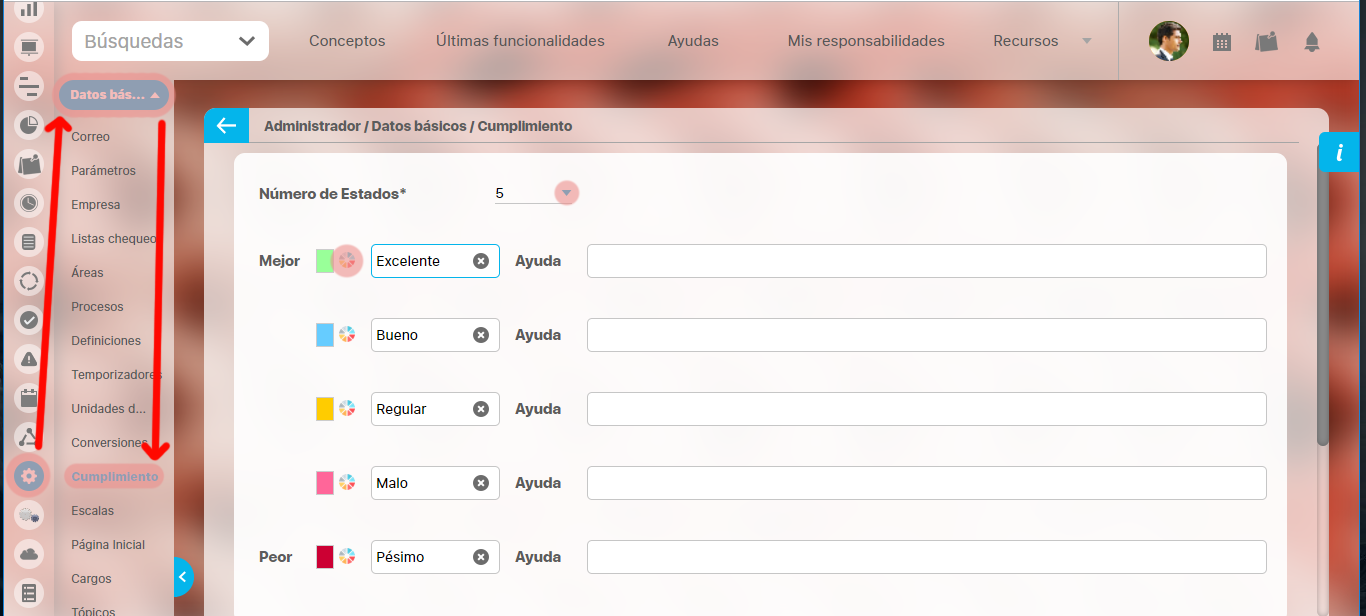Clear the Excelente text field

481,261
